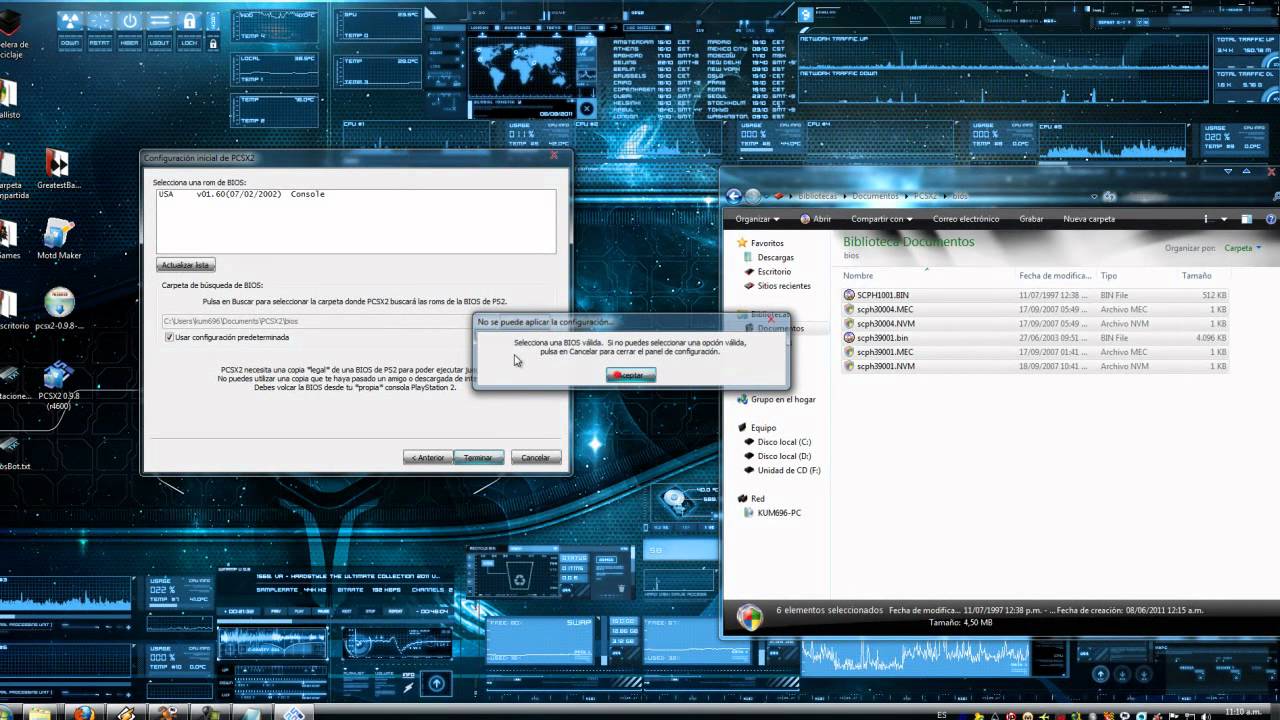1280x720 pixels.
Task: Click Firefox icon in taskbar
Action: pos(84,713)
